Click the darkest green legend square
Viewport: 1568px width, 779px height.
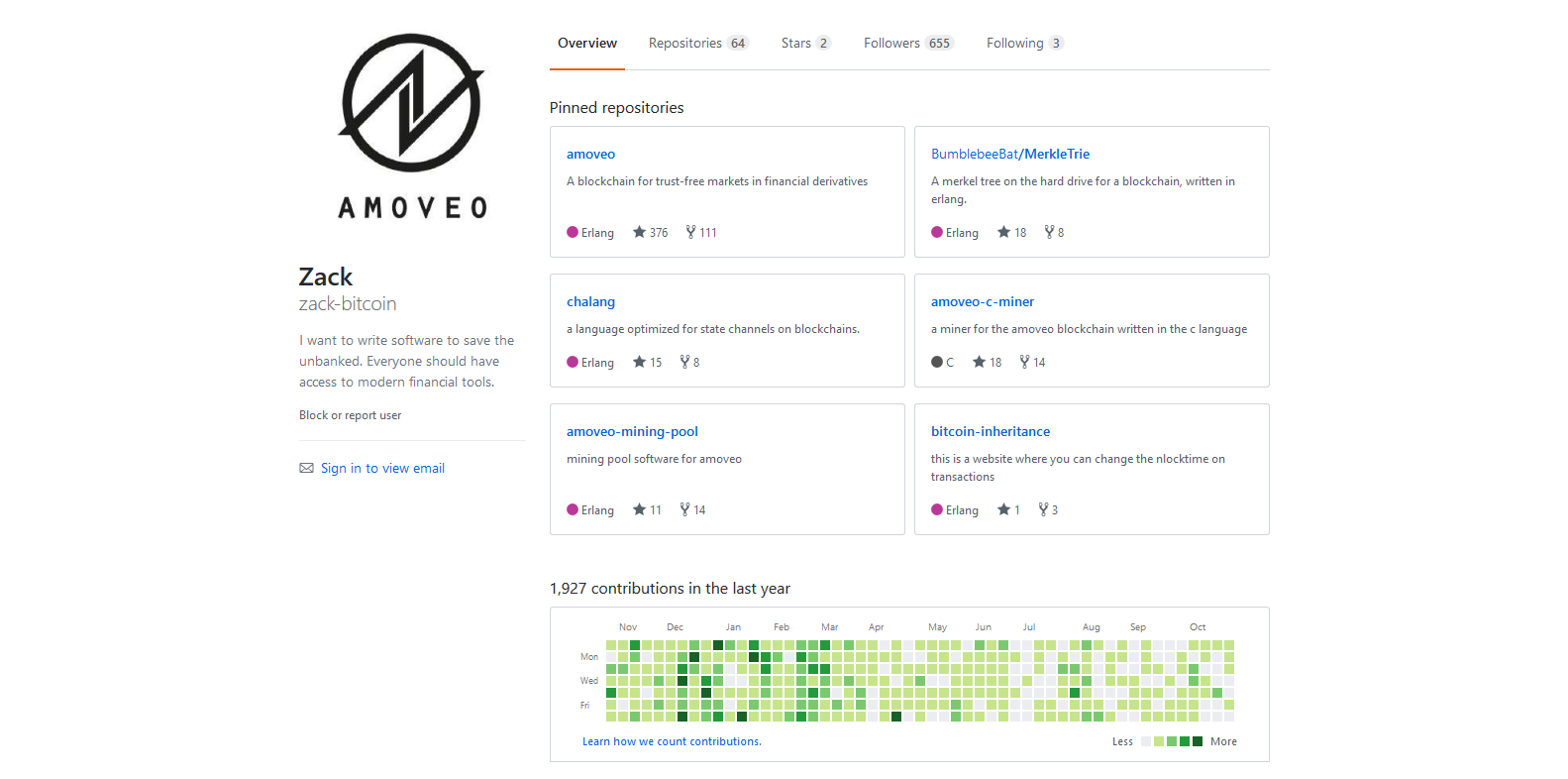pyautogui.click(x=1198, y=741)
